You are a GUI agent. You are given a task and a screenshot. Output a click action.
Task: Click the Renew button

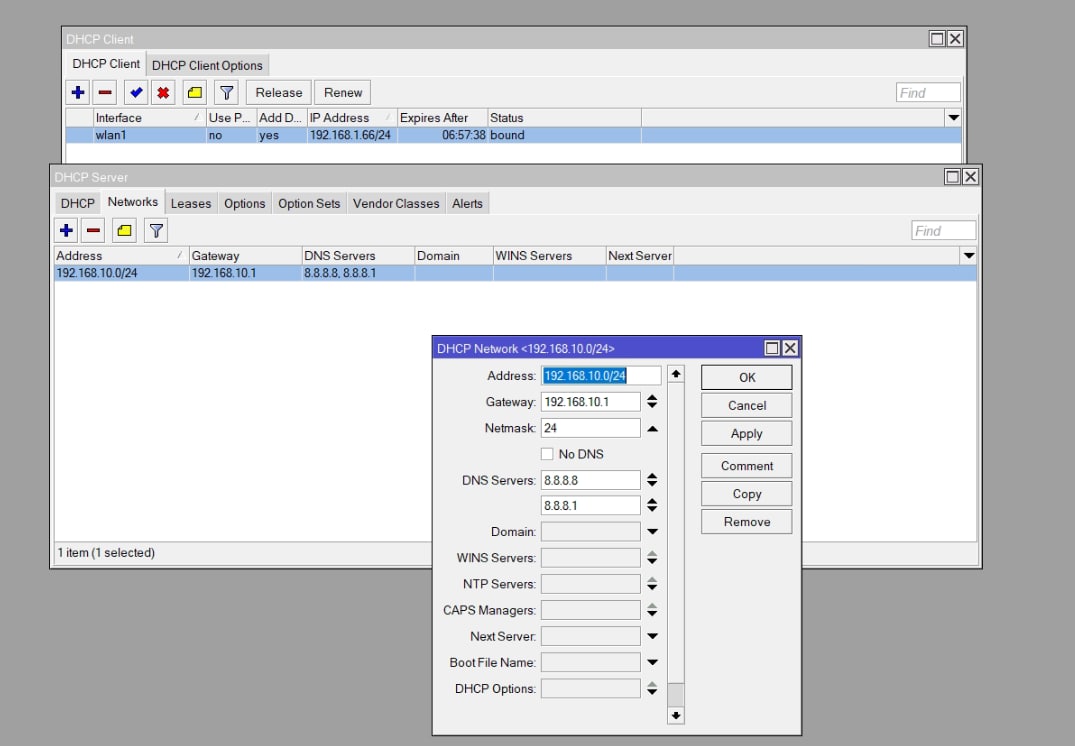pyautogui.click(x=343, y=93)
